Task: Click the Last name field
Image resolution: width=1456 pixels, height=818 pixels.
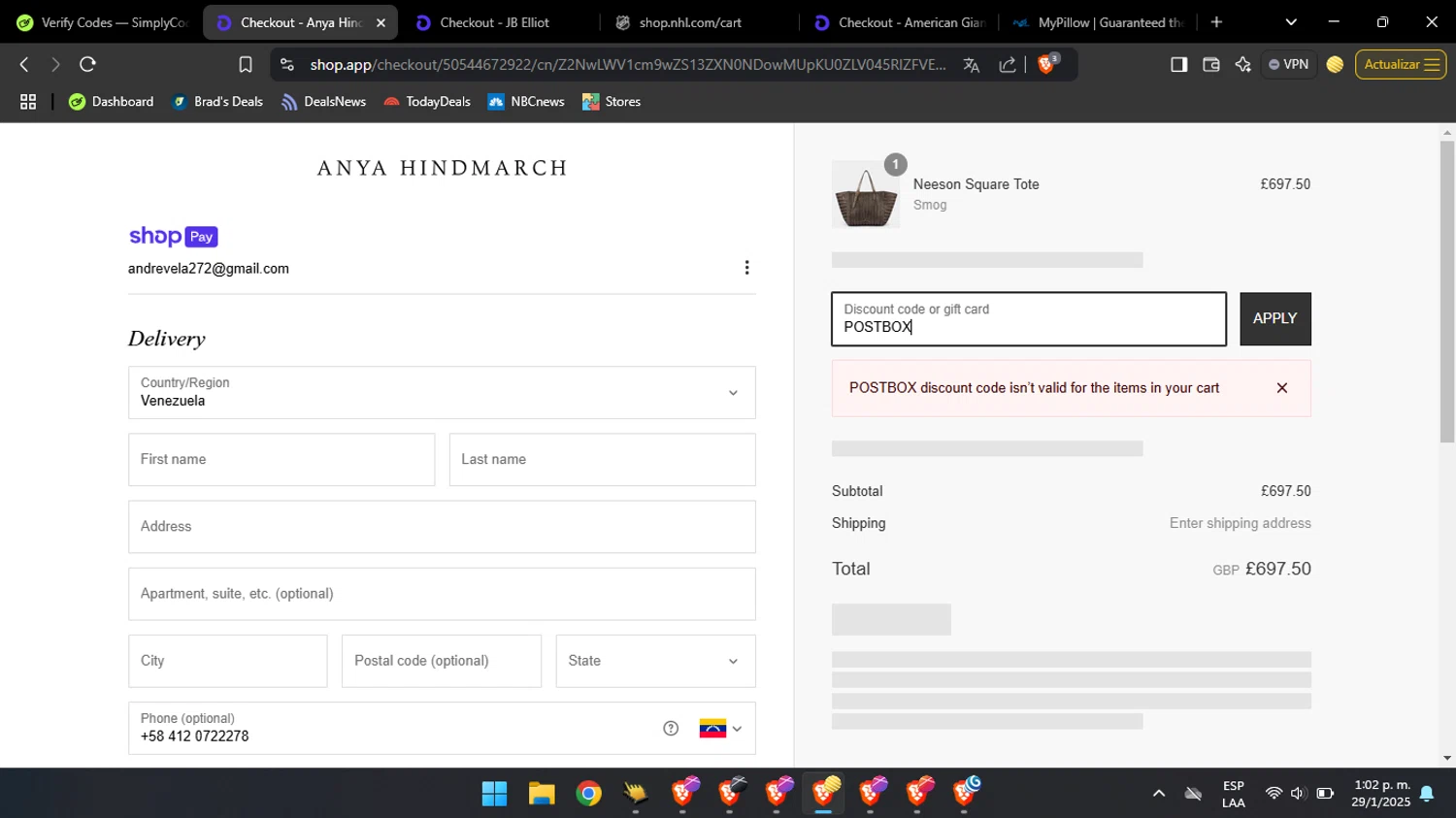Action: tap(602, 460)
